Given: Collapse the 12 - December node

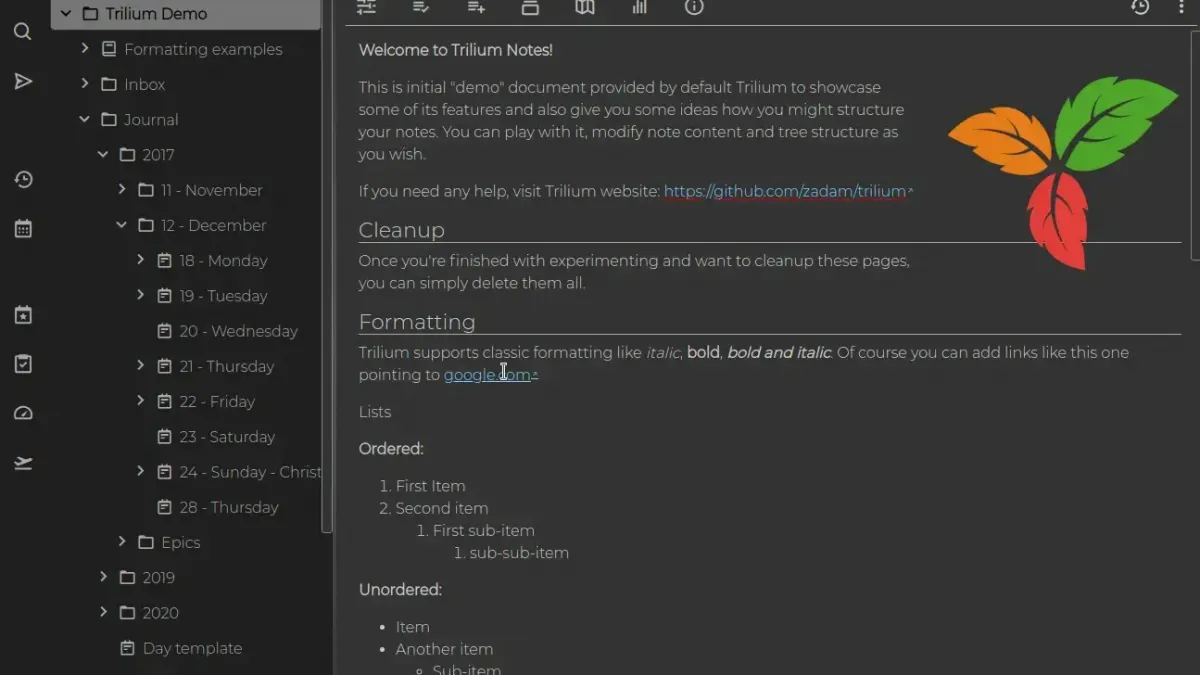Looking at the screenshot, I should click(122, 225).
